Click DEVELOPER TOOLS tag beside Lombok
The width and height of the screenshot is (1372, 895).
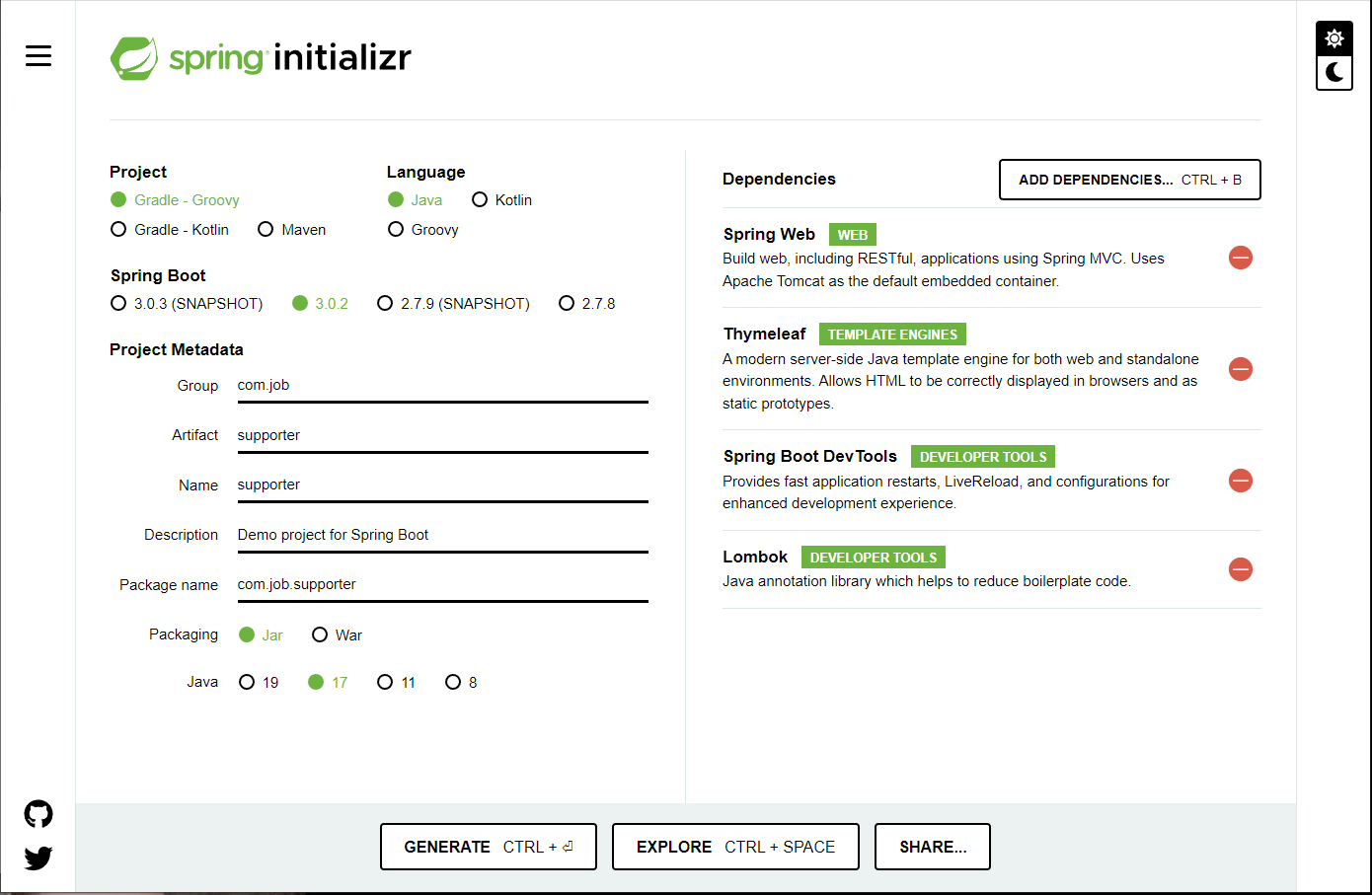[x=874, y=558]
